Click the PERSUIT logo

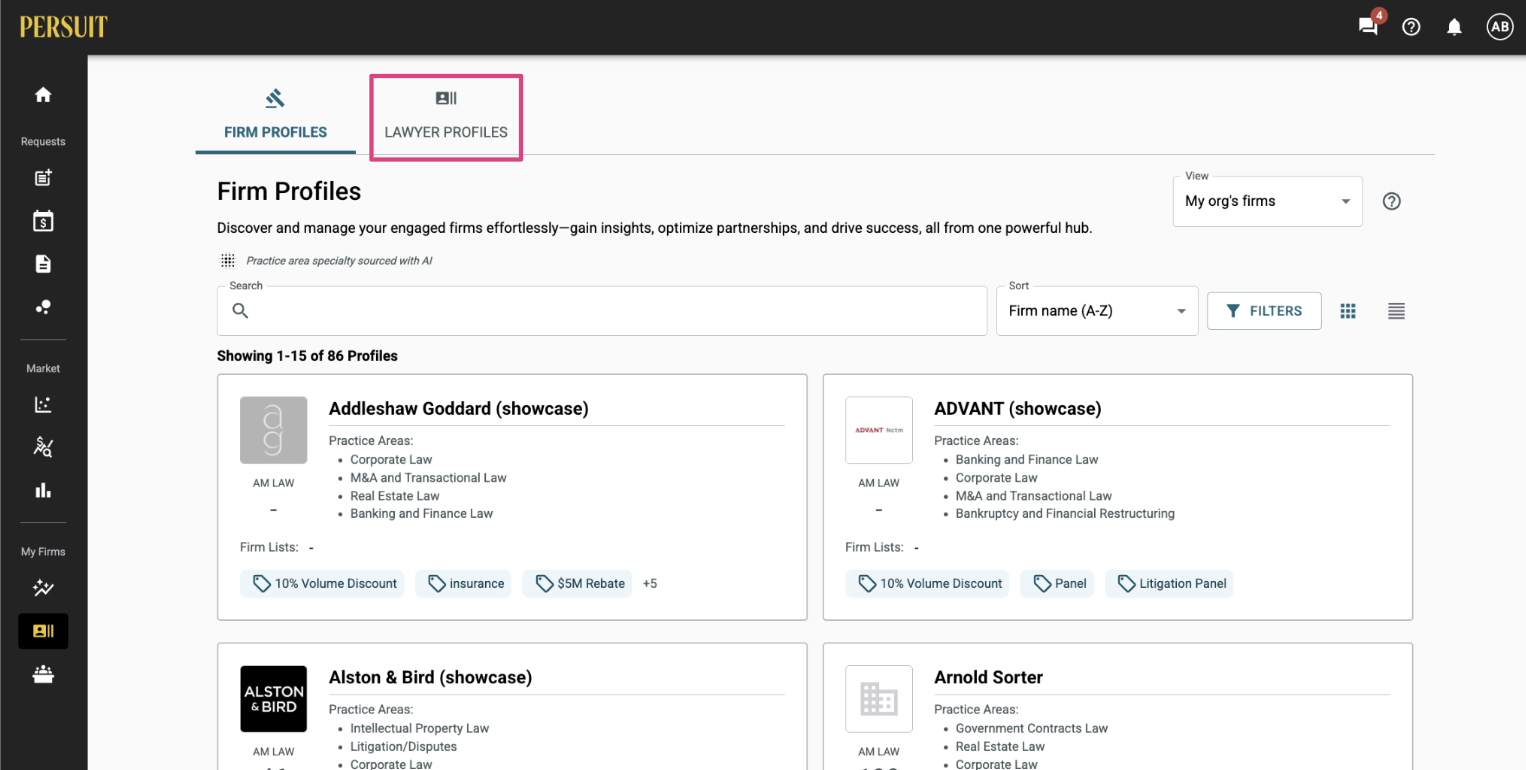[x=63, y=27]
